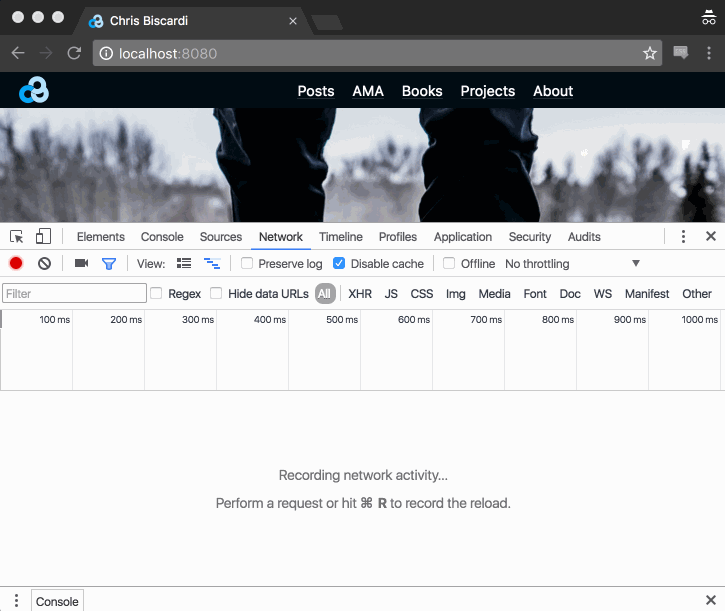The width and height of the screenshot is (725, 611).
Task: Switch to the Security tab
Action: pos(530,237)
